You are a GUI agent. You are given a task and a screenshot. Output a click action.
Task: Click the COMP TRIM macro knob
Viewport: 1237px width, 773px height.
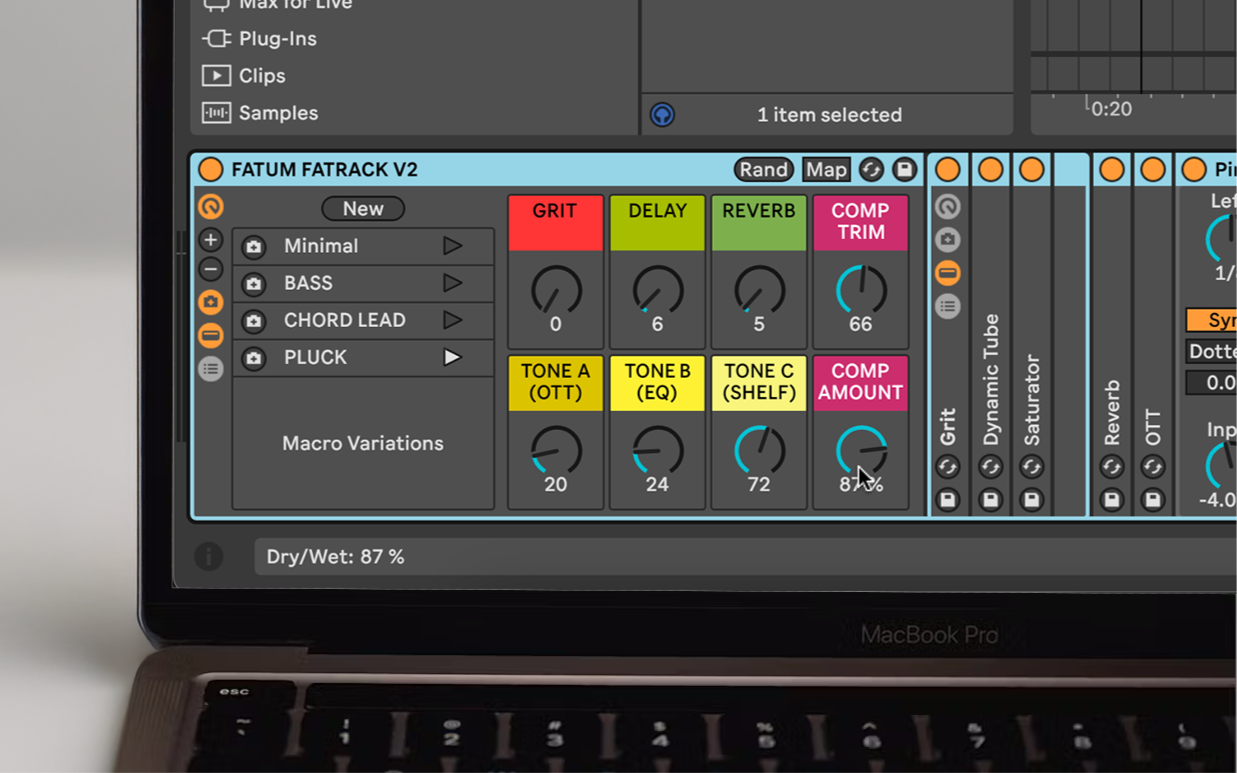(x=860, y=291)
